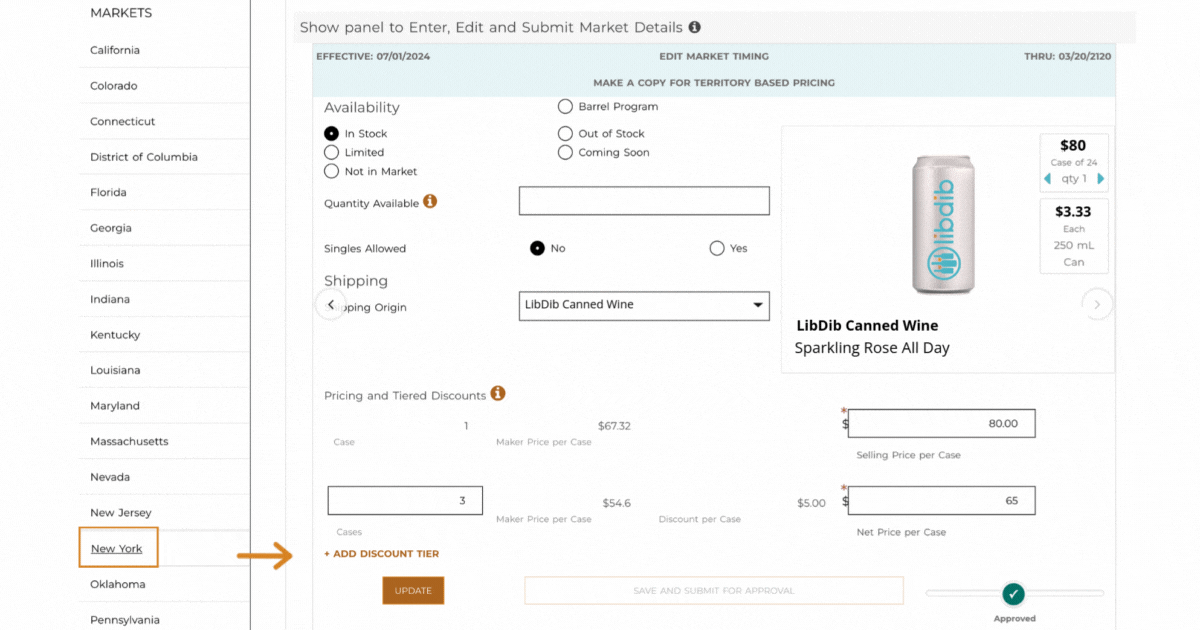Click Add Discount Tier link
Screen dimensions: 1200x630
pos(381,554)
